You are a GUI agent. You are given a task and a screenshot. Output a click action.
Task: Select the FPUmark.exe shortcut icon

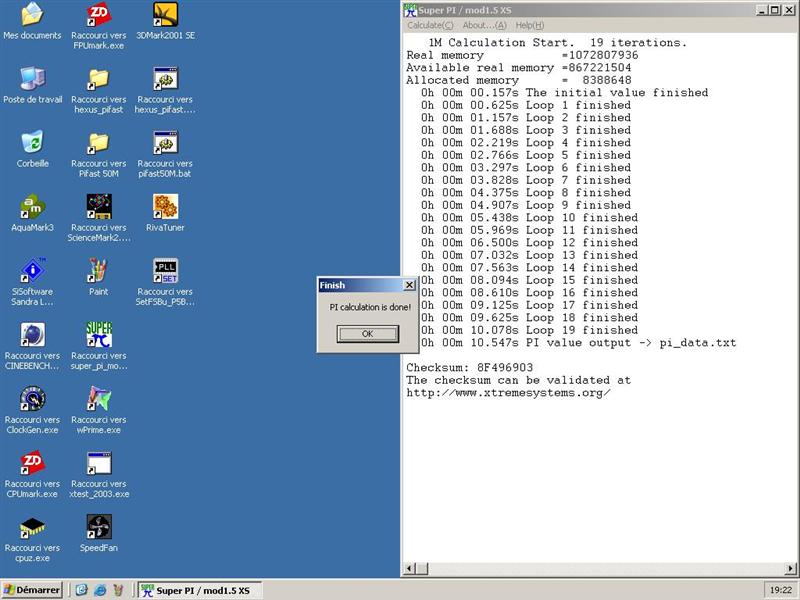[x=98, y=14]
